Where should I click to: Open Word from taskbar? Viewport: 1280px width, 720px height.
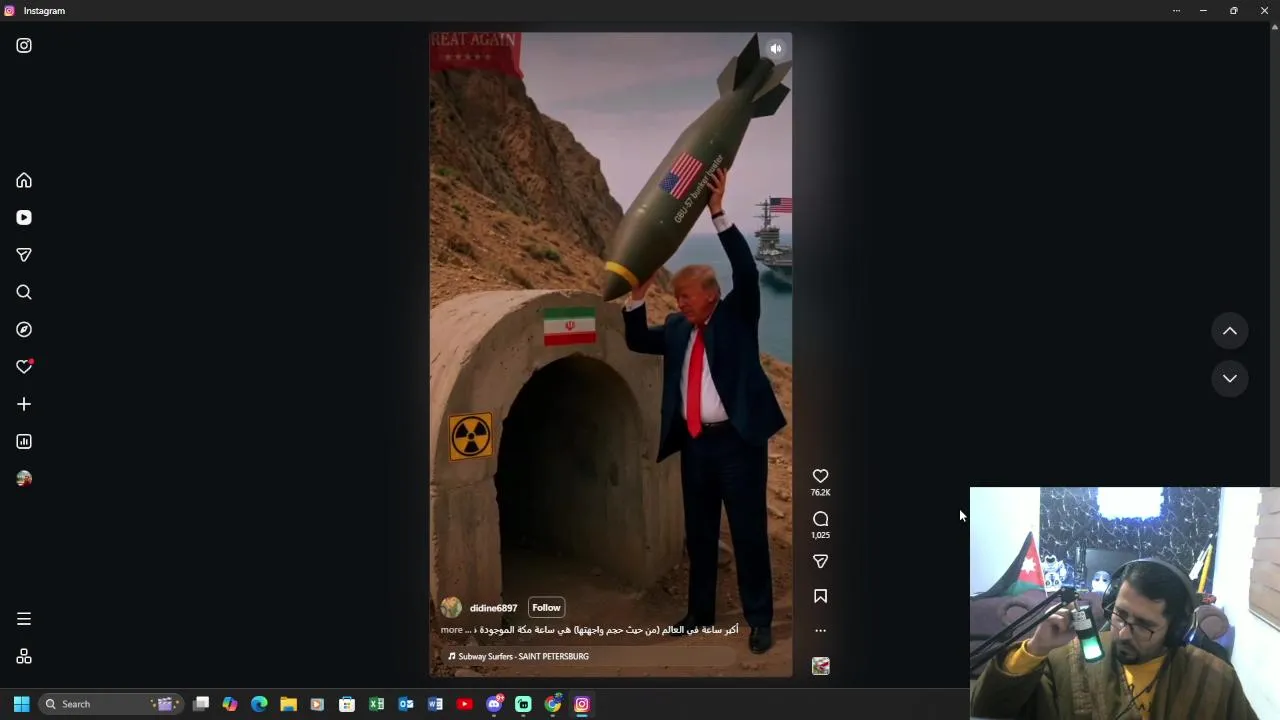click(x=435, y=704)
